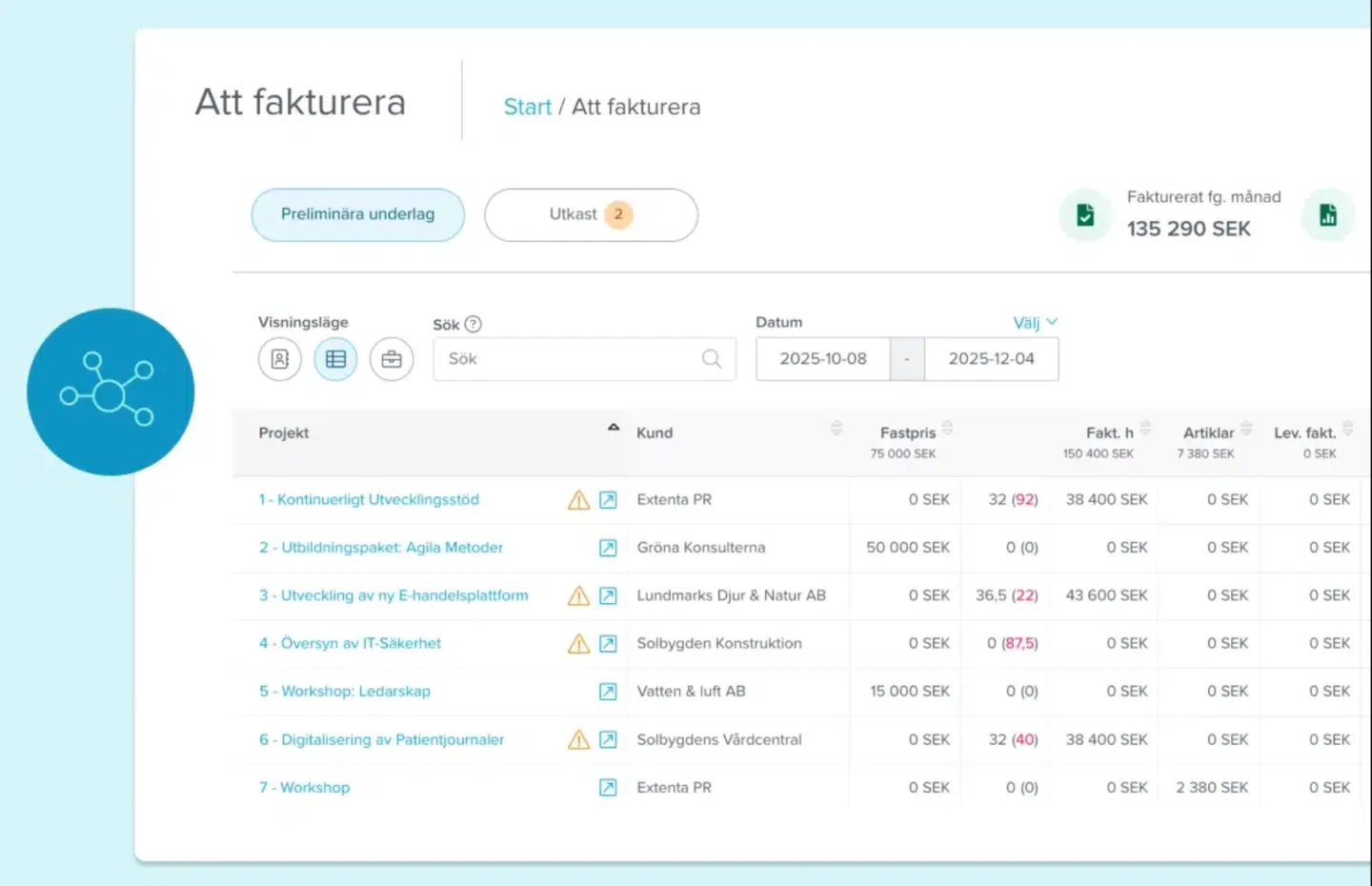
Task: Click the 15 000 SEK Fastpris cell
Action: [x=910, y=692]
